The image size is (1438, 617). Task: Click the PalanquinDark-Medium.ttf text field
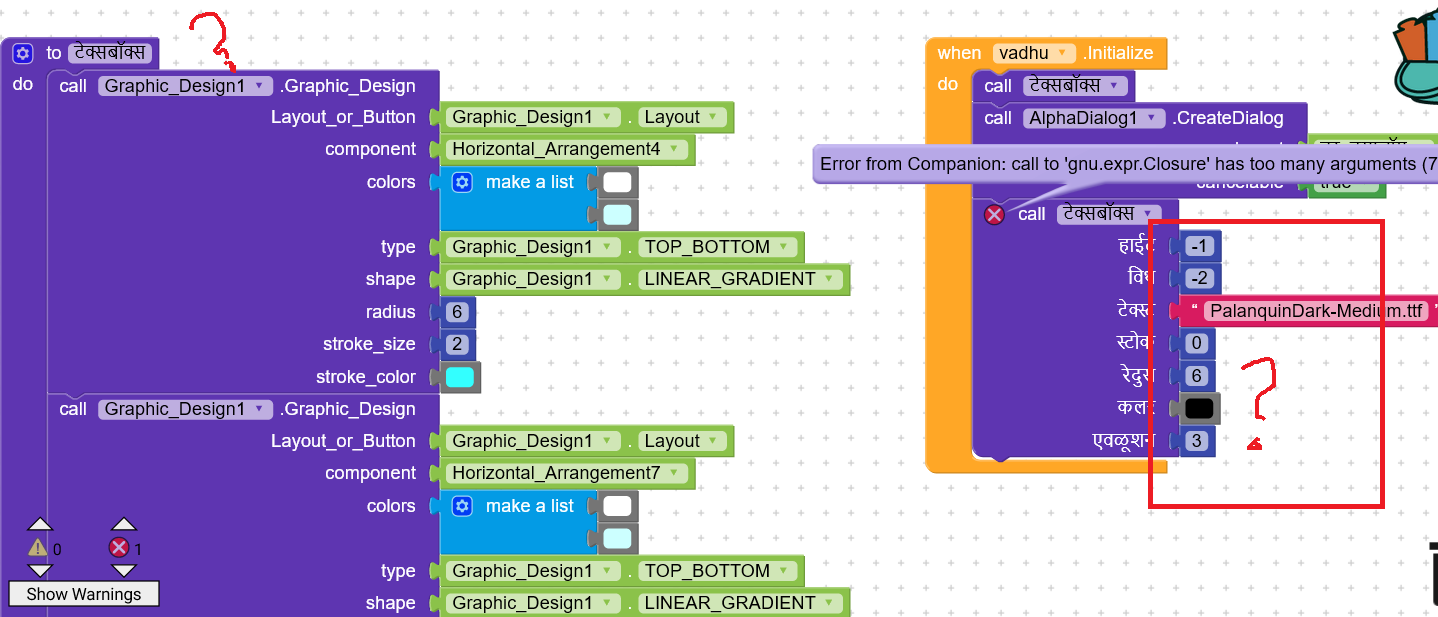1316,311
